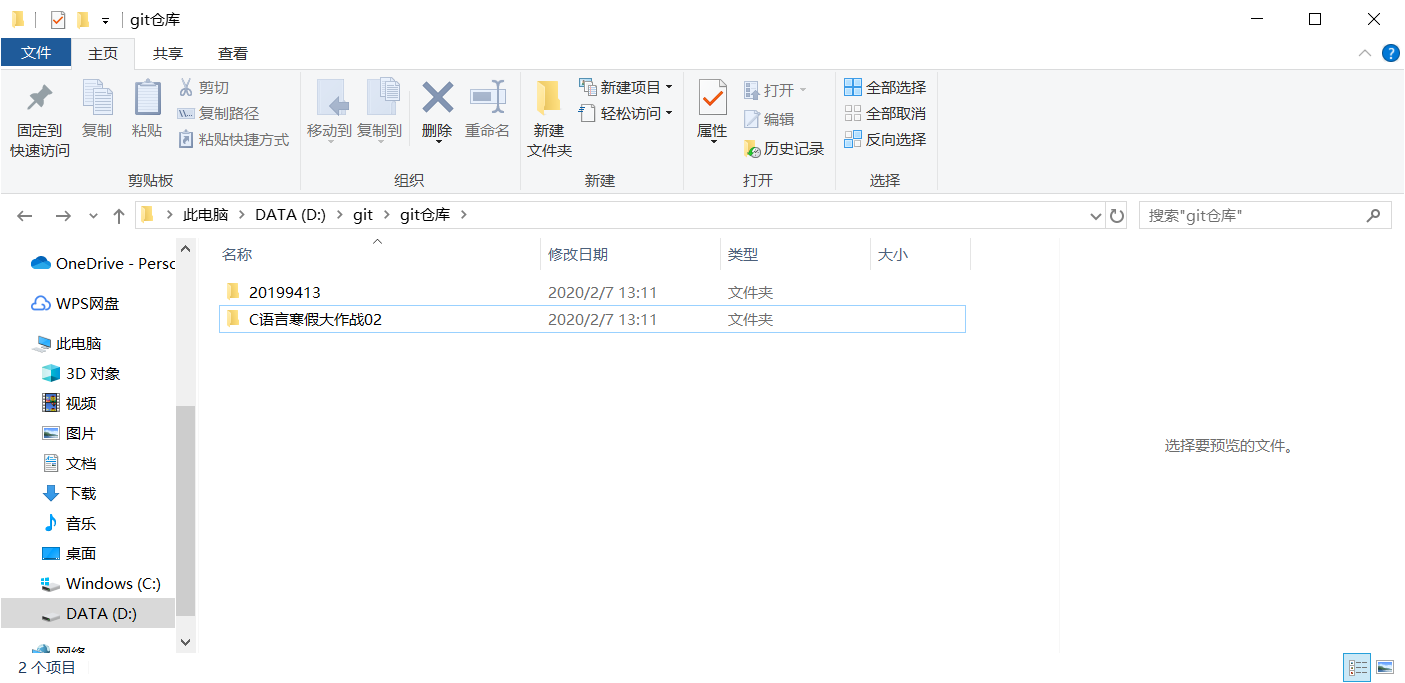1405x683 pixels.
Task: Switch to large icons view in status bar
Action: pos(1385,667)
